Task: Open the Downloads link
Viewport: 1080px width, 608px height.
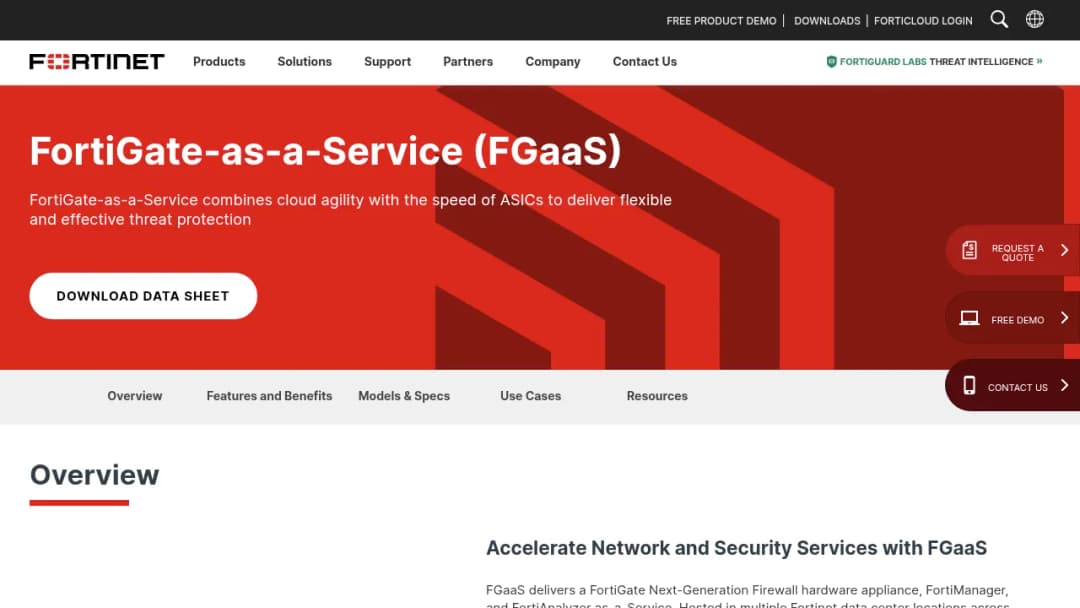Action: [x=827, y=21]
